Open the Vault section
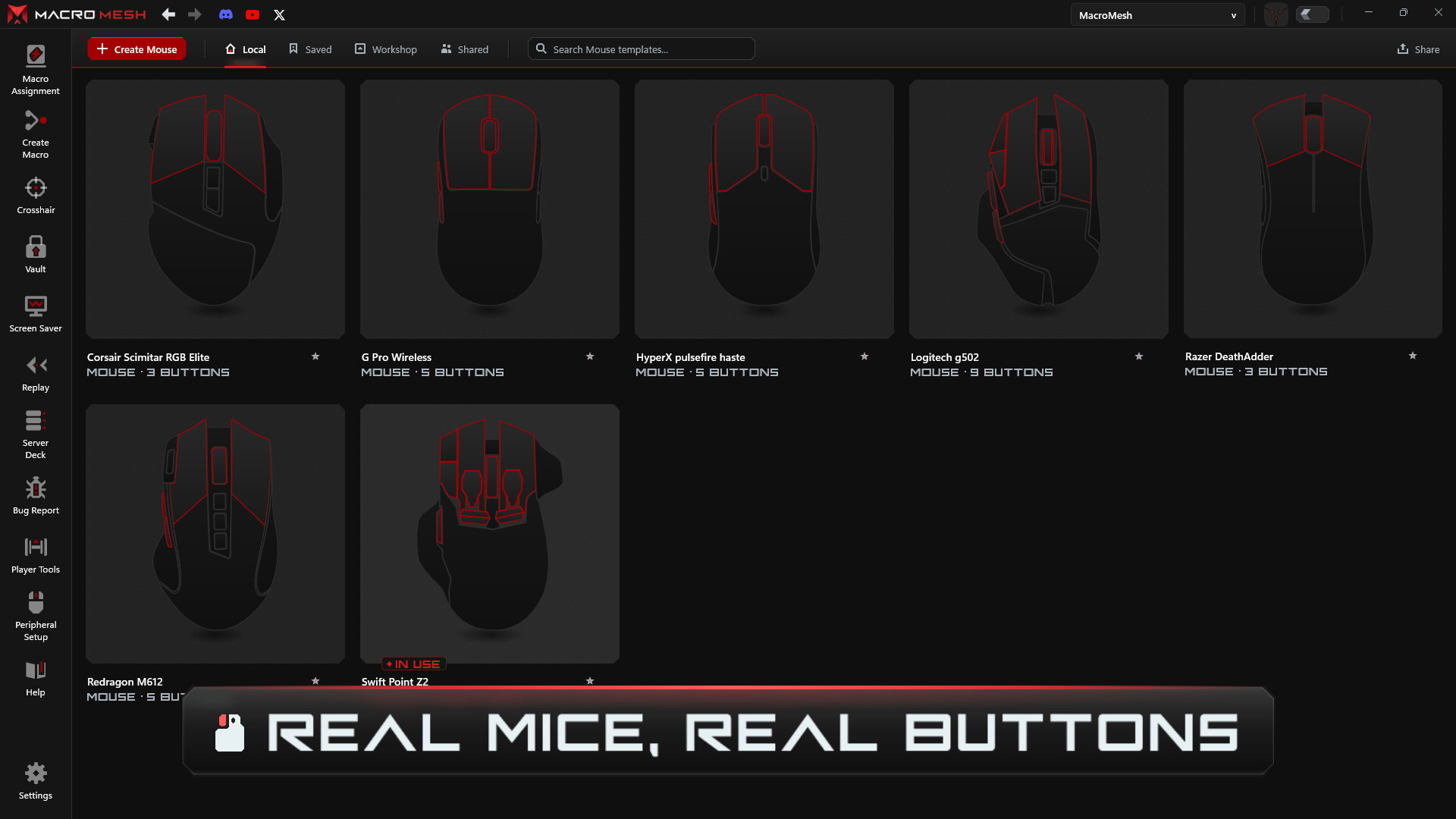The image size is (1456, 819). (36, 254)
